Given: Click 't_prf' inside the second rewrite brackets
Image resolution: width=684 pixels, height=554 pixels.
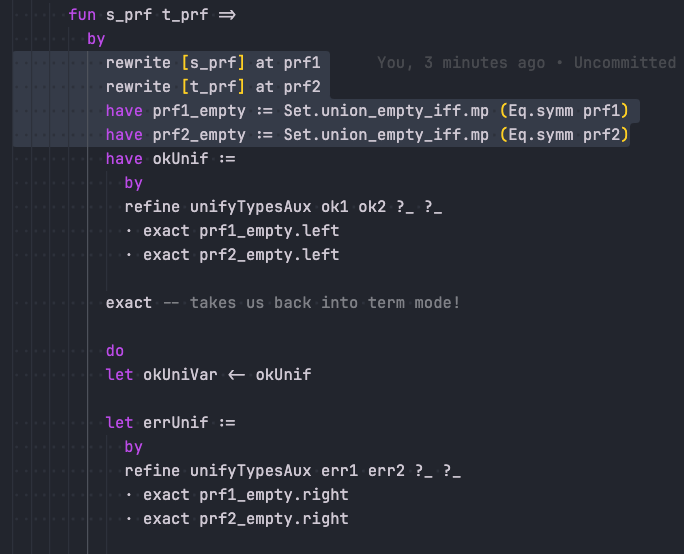Looking at the screenshot, I should point(213,87).
